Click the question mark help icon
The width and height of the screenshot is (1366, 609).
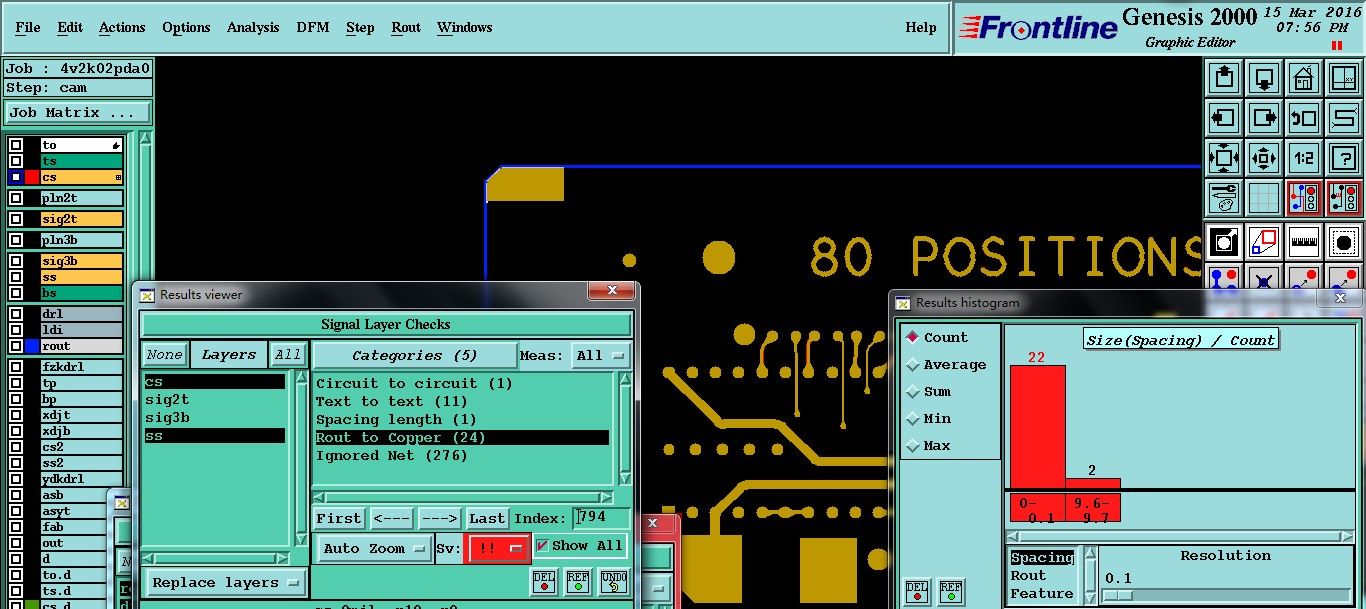tap(1343, 158)
